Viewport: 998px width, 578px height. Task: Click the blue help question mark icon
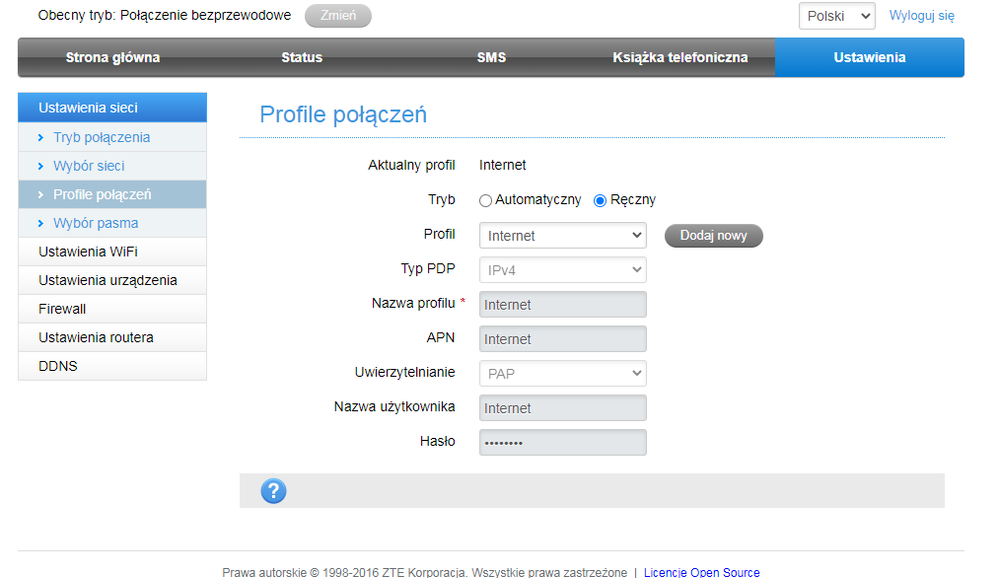(273, 491)
